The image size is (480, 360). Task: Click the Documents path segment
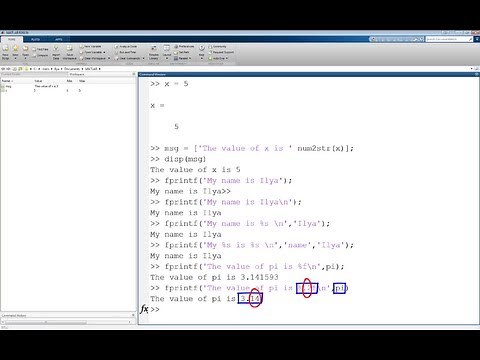click(72, 69)
